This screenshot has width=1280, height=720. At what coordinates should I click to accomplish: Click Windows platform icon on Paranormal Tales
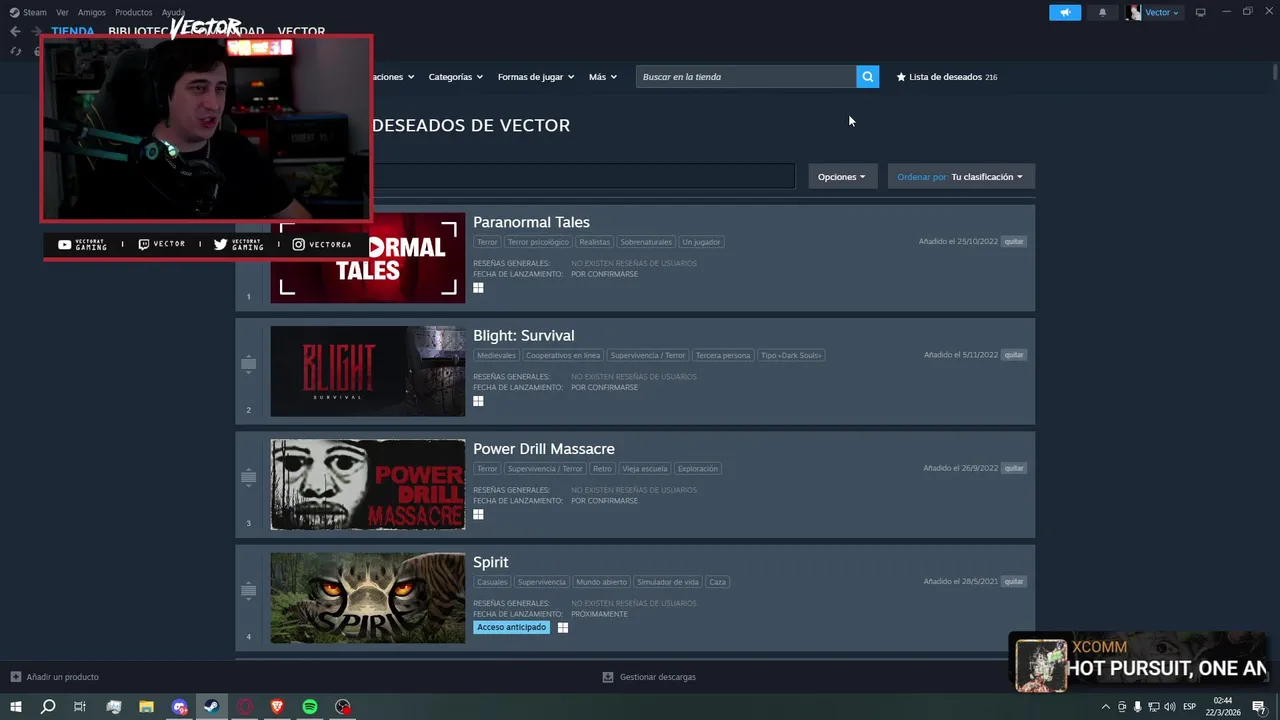[478, 288]
